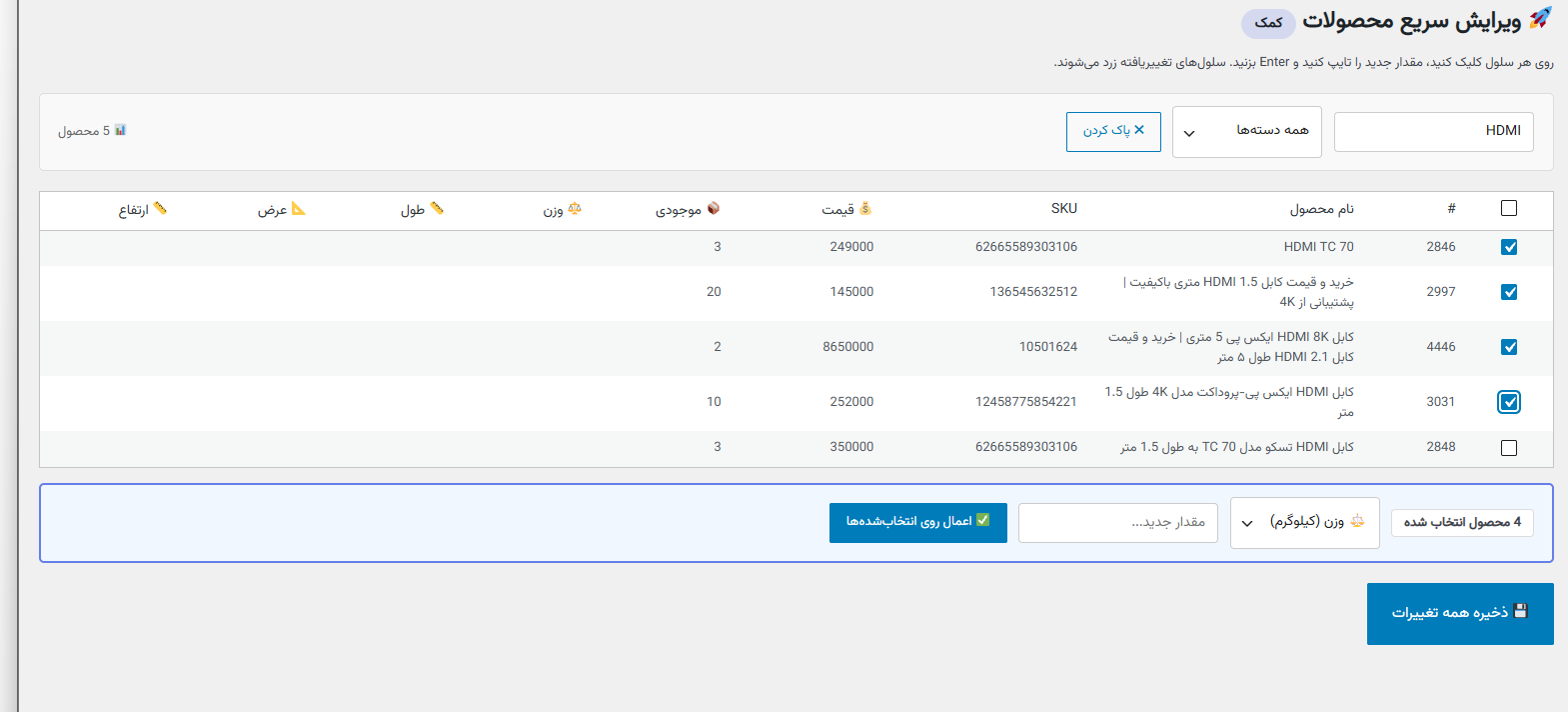This screenshot has height=712, width=1568.
Task: Click the نام محصول column header
Action: pyautogui.click(x=1321, y=209)
